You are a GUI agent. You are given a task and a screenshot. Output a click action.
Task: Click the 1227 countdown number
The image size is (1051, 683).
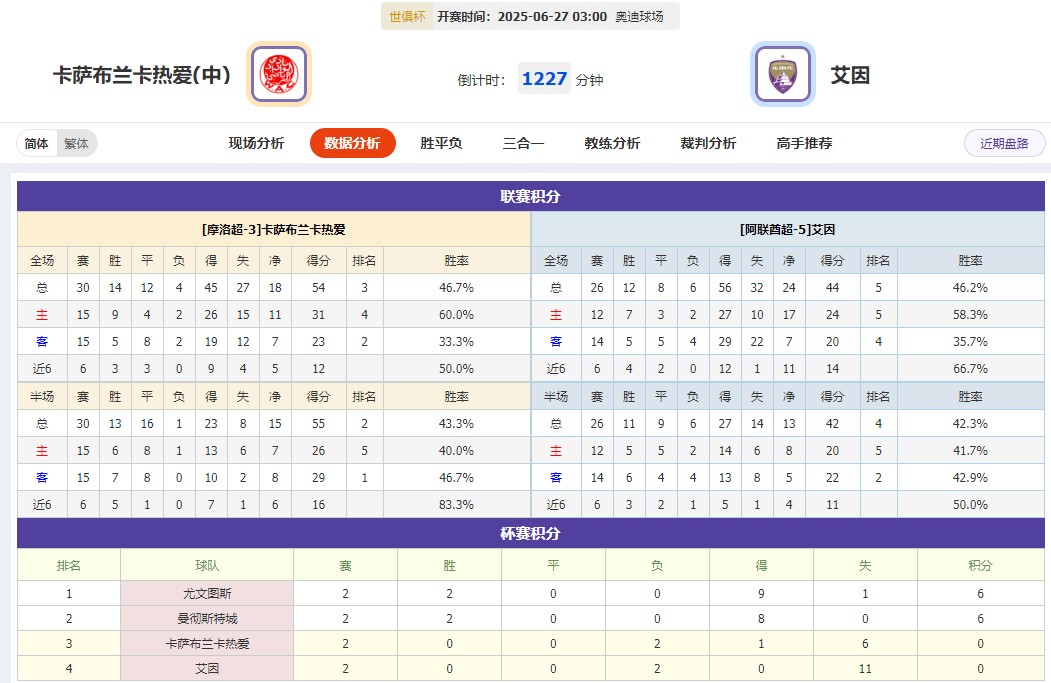pos(544,79)
